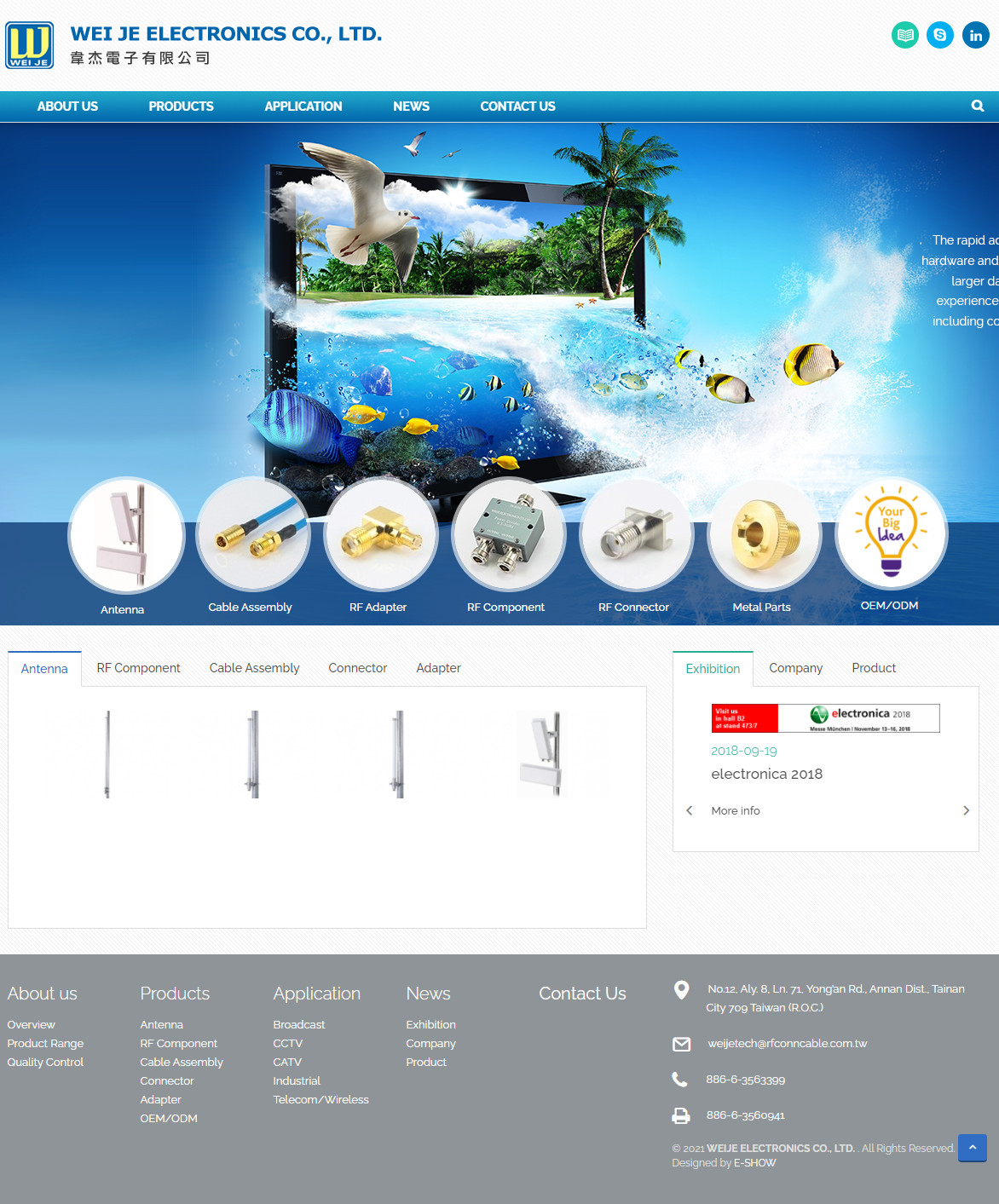This screenshot has height=1204, width=999.
Task: Open the PRODUCTS menu
Action: point(181,107)
